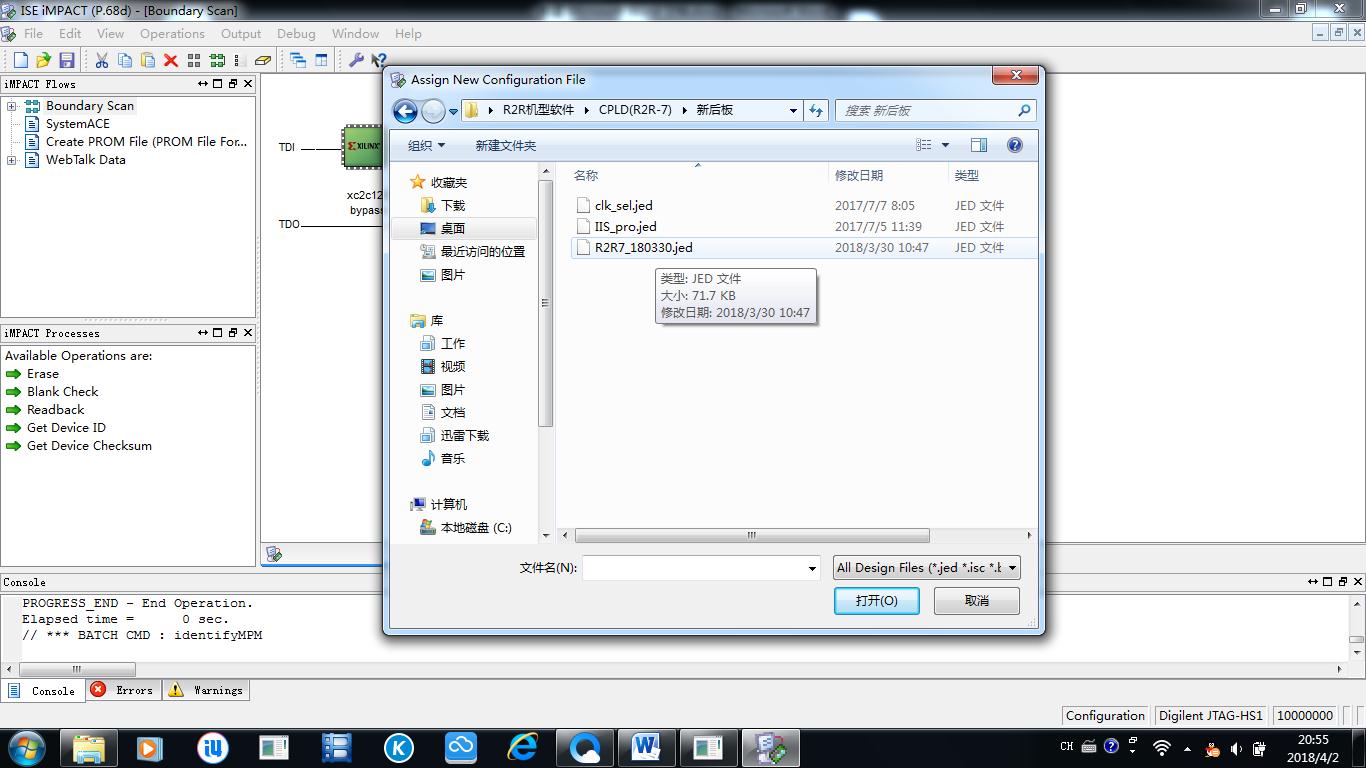Click the green Initialize Chain icon
1366x768 pixels.
[x=217, y=60]
